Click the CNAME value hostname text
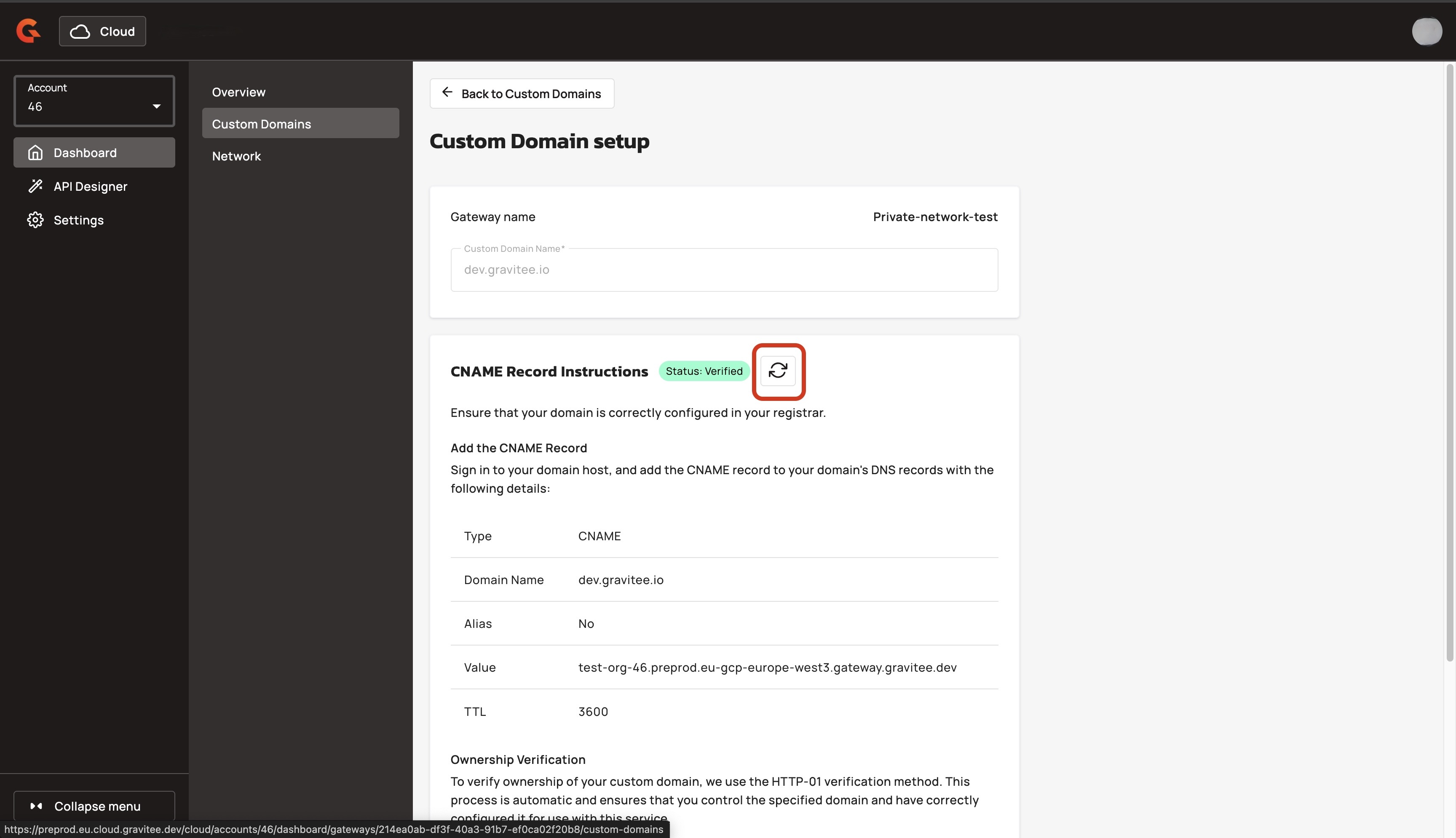1456x838 pixels. pyautogui.click(x=767, y=667)
